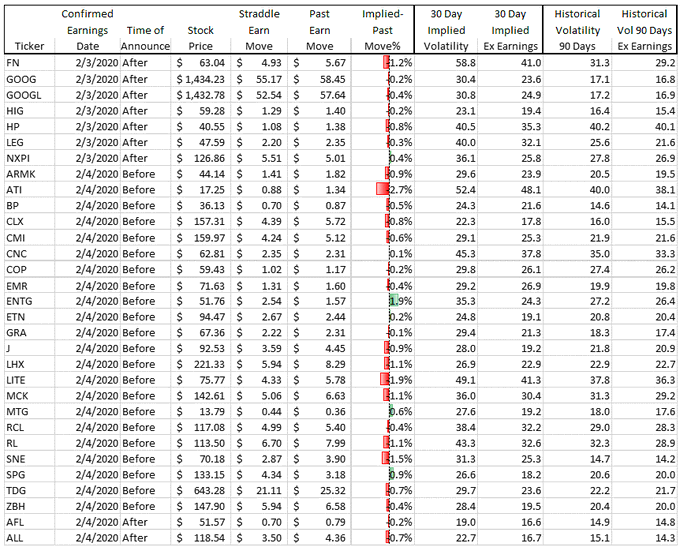This screenshot has width=680, height=547.
Task: Click the NXPI ticker cell
Action: tap(29, 158)
